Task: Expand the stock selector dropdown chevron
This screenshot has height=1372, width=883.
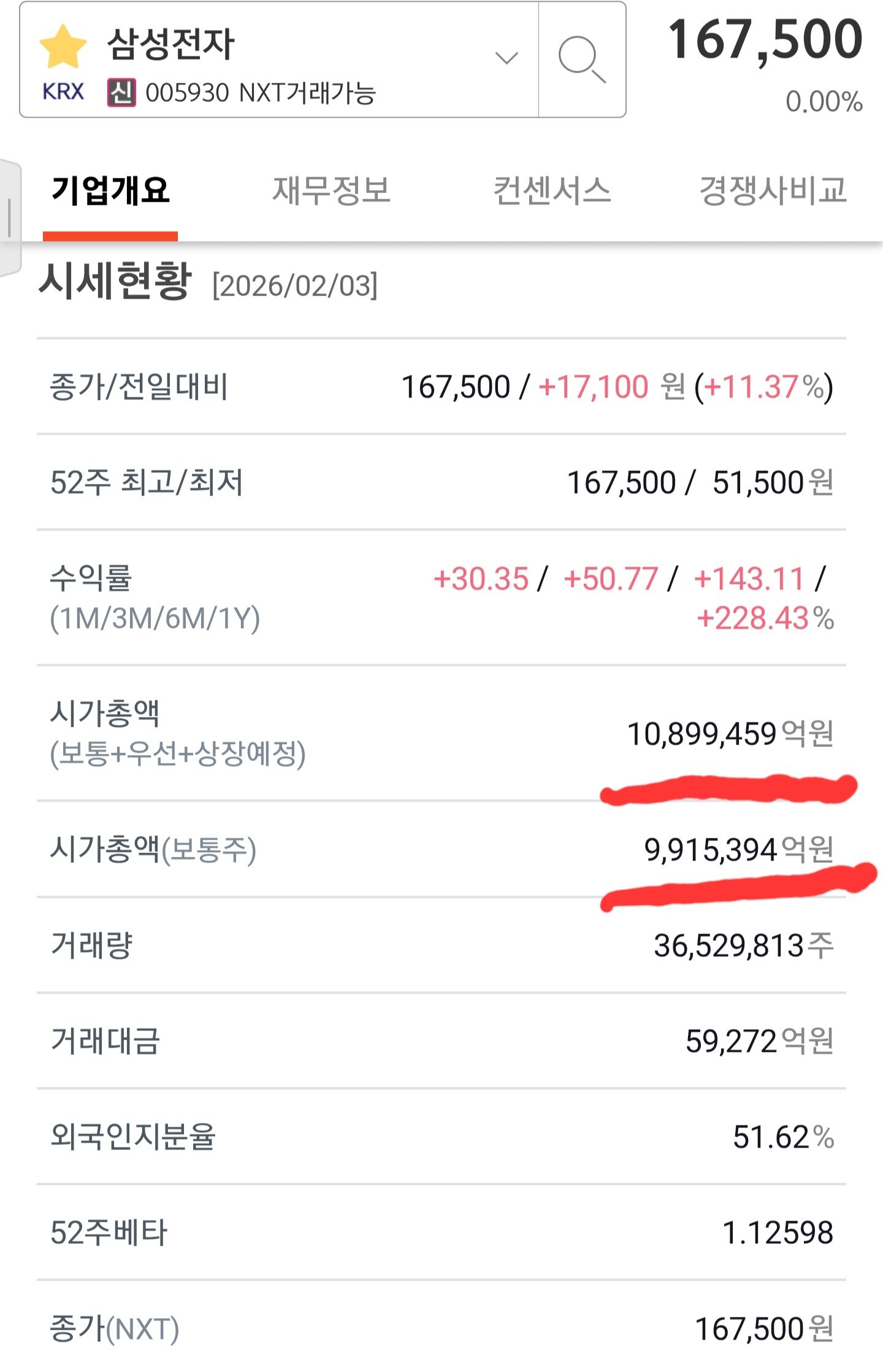Action: [506, 58]
